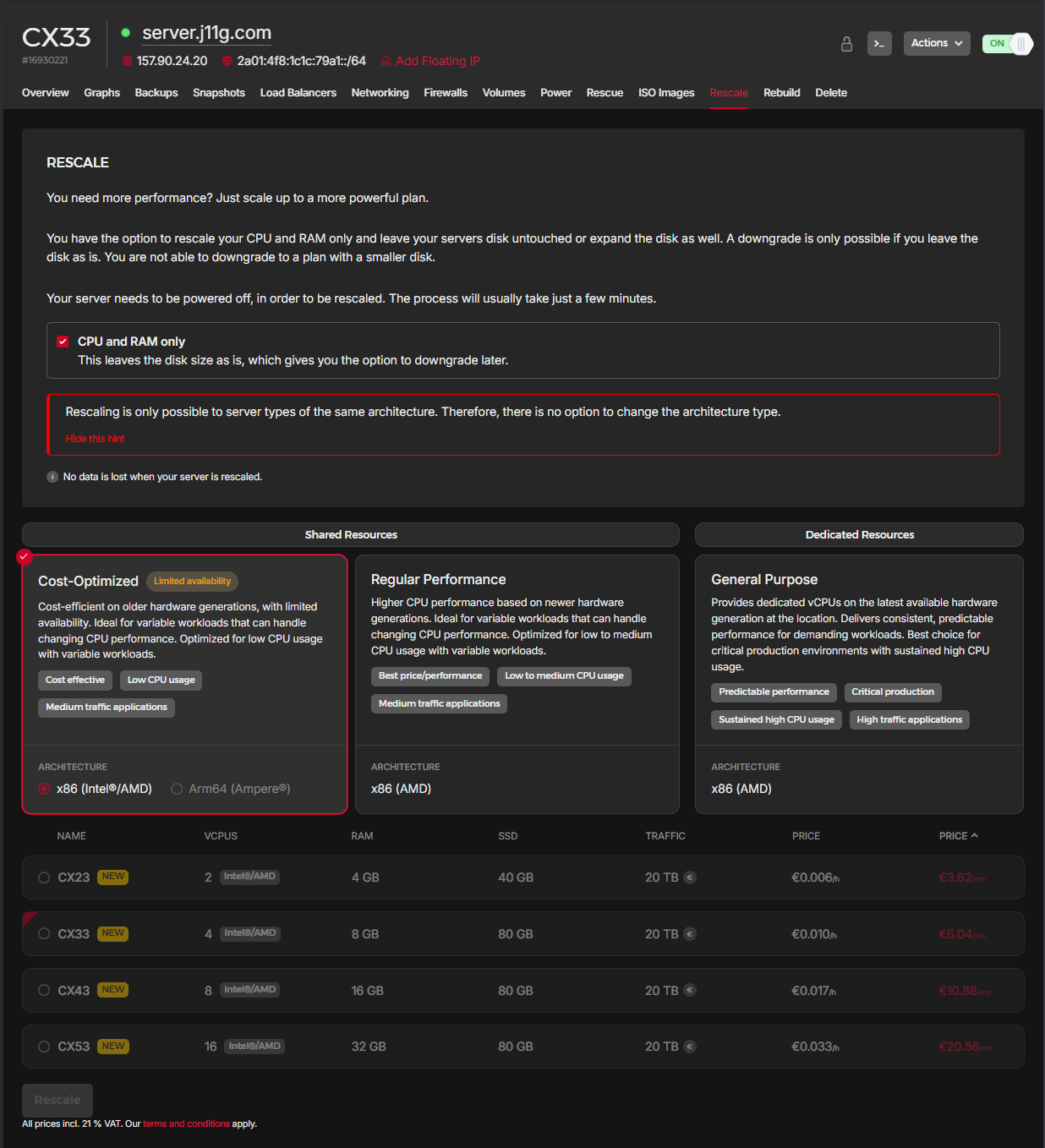The image size is (1045, 1148).
Task: Select the Arm64 (Ampere) architecture radio
Action: (177, 789)
